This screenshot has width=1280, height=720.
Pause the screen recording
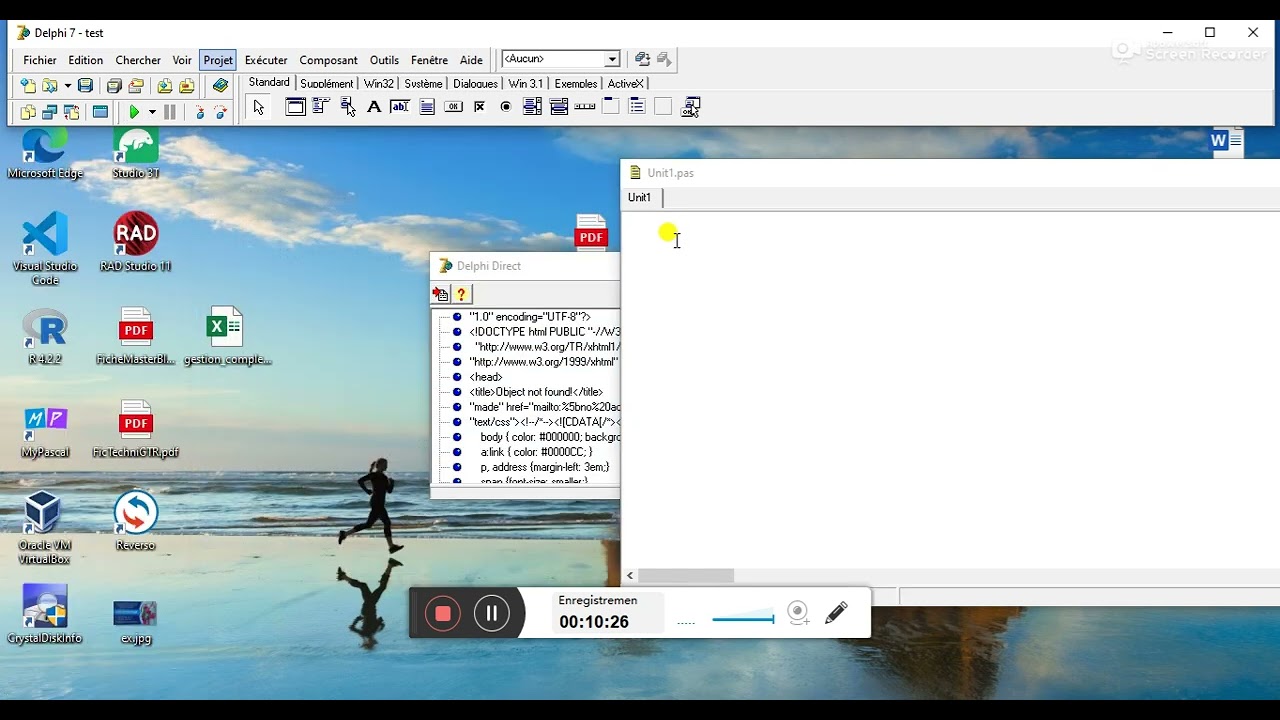pyautogui.click(x=492, y=613)
